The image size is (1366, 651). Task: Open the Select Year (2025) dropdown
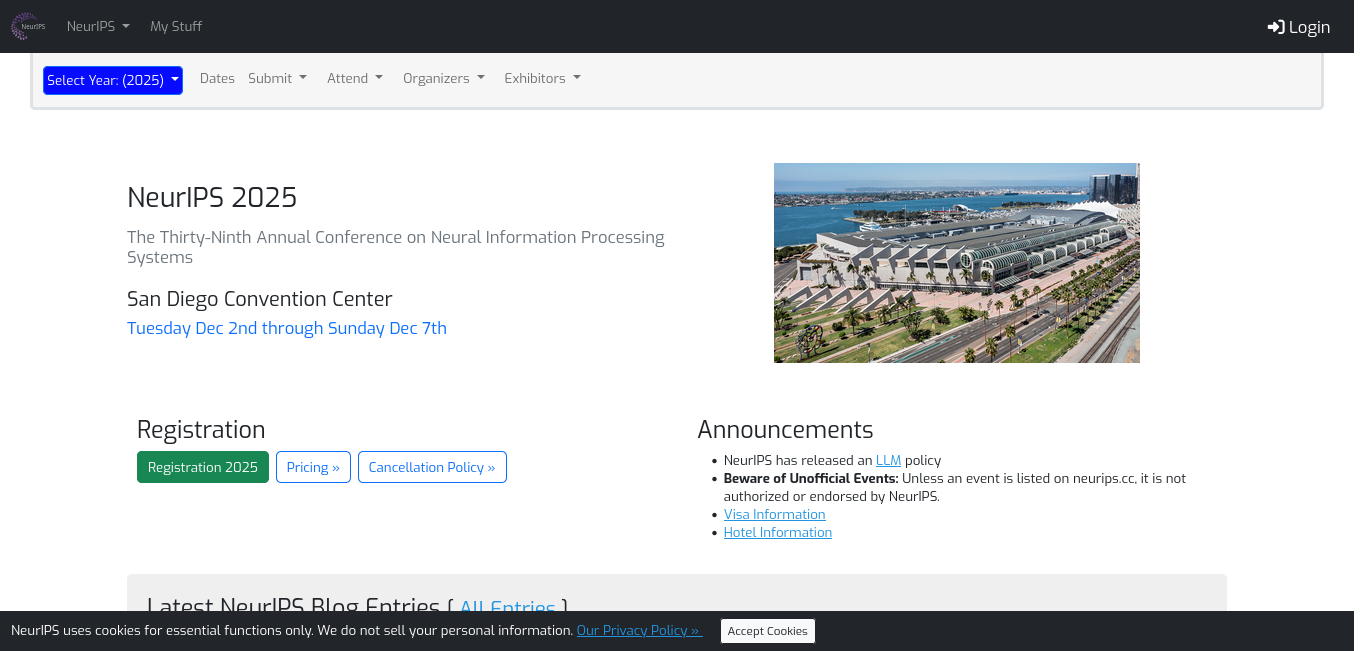click(x=113, y=80)
